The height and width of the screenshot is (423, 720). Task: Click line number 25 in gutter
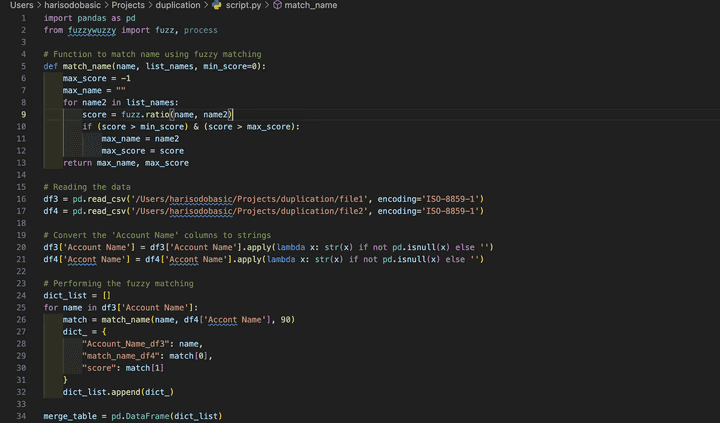tap(21, 307)
